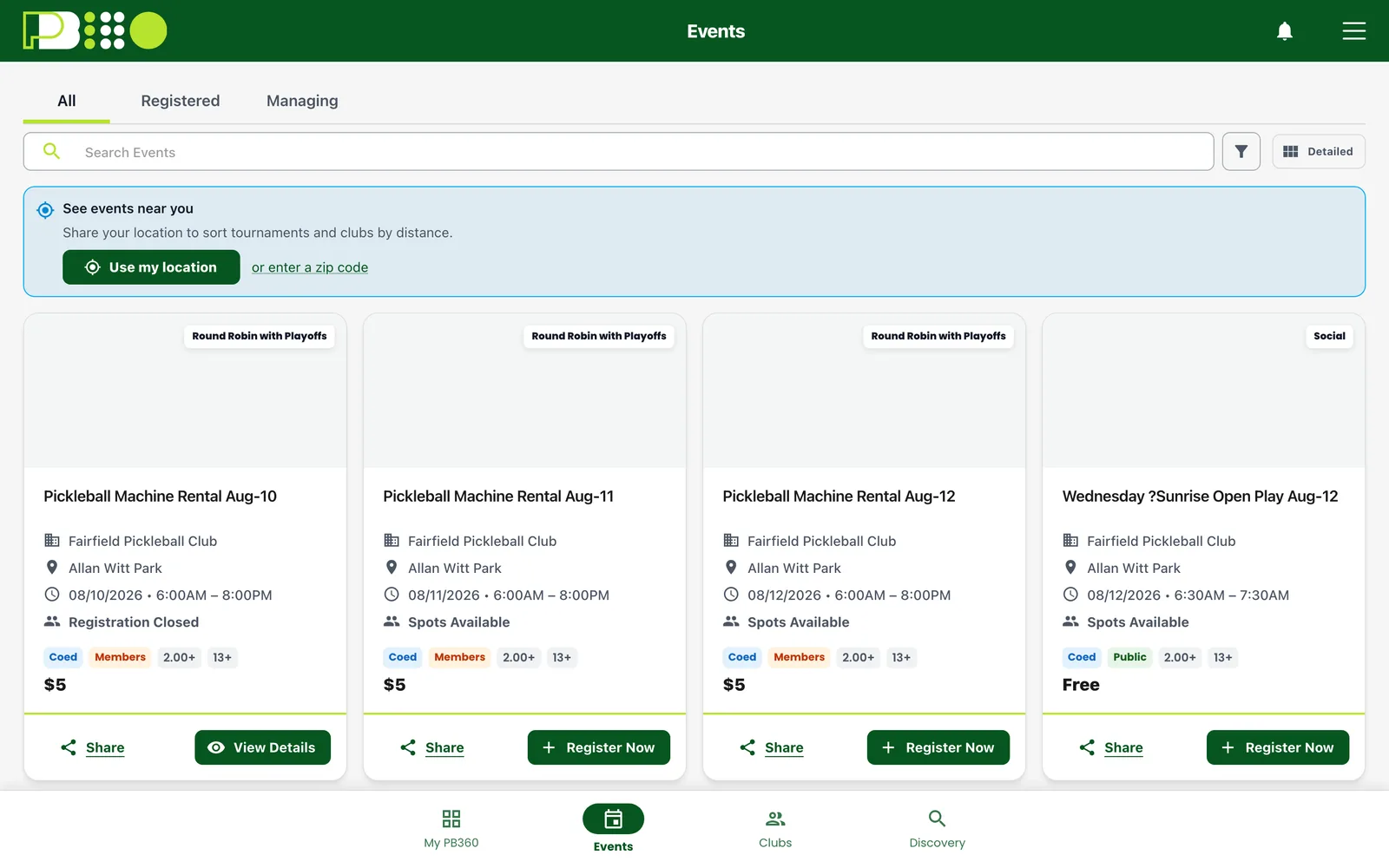View Details for Aug-10 Machine Rental
1389x868 pixels.
[262, 747]
